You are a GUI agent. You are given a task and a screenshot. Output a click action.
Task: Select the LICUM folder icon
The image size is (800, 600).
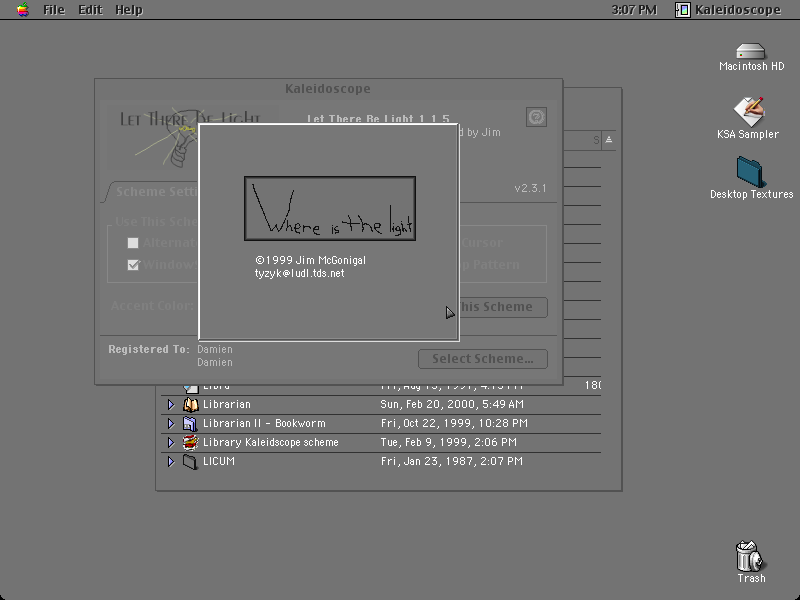pos(190,462)
